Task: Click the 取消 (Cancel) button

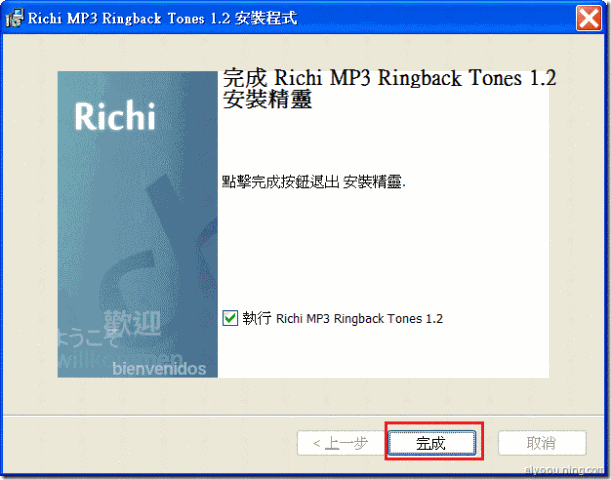Action: [542, 443]
